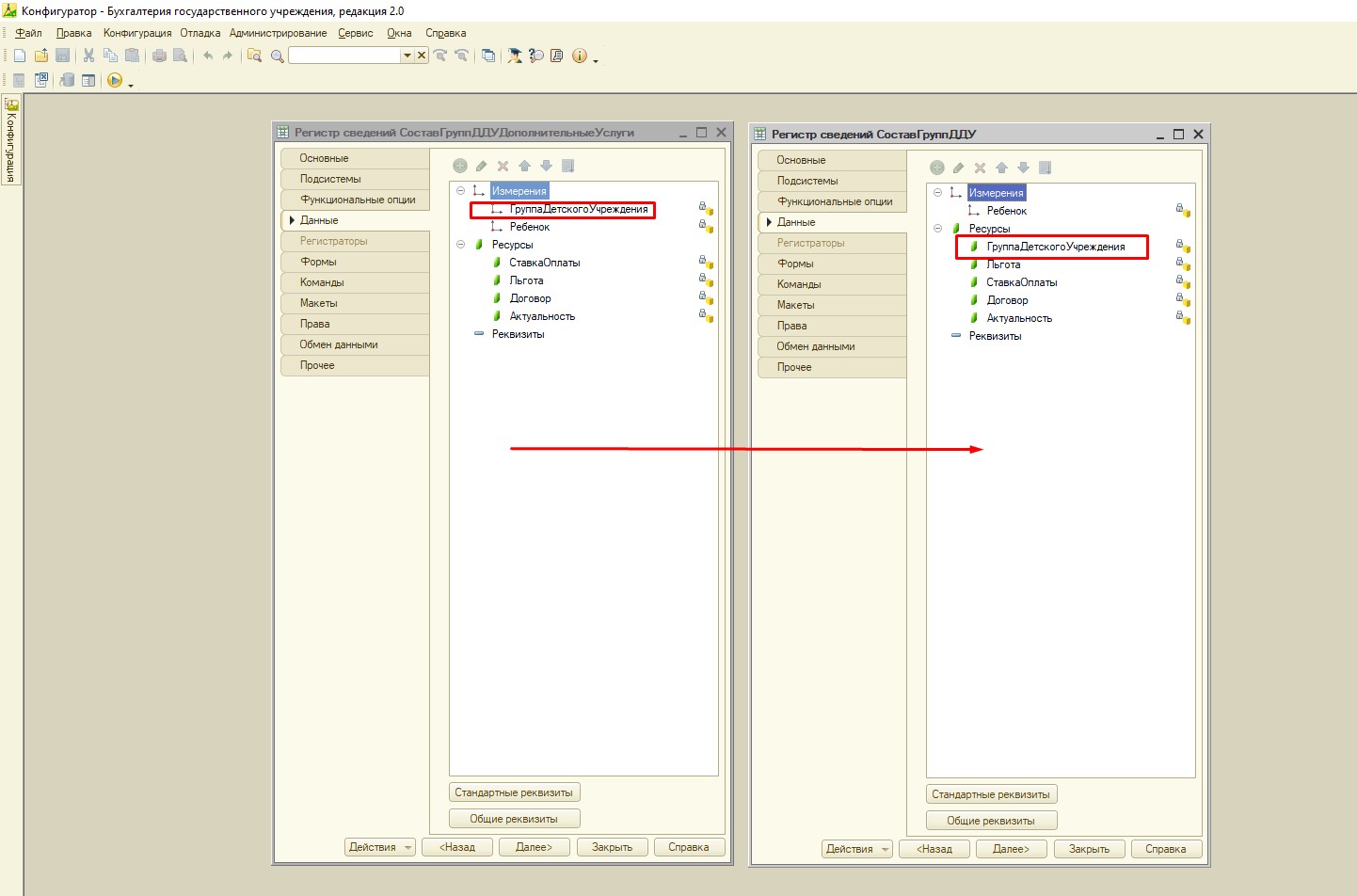Click Move Up arrow in СоставГруппДДУ window
Viewport: 1357px width, 896px height.
(x=1001, y=168)
